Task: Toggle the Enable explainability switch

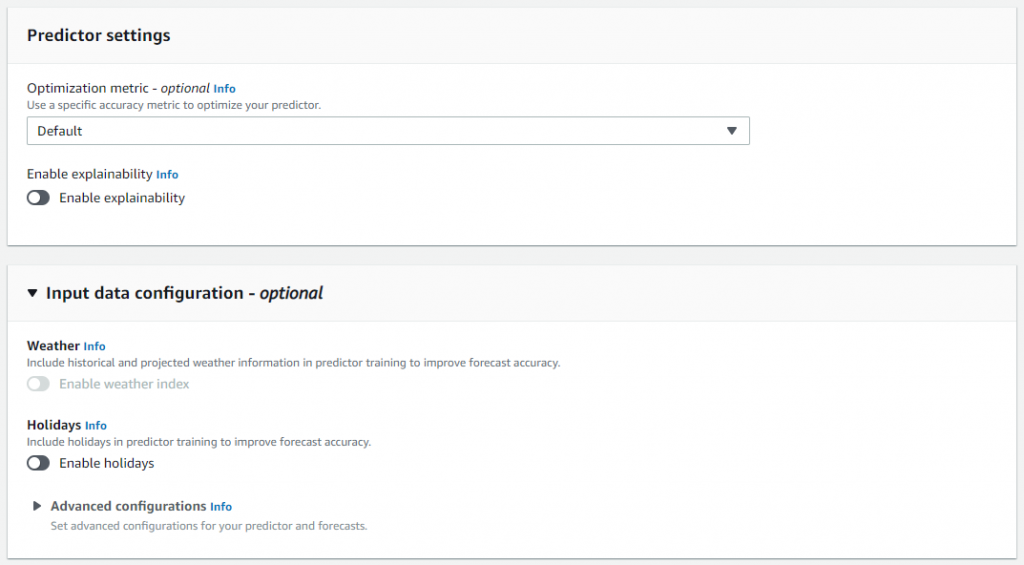Action: [x=39, y=198]
